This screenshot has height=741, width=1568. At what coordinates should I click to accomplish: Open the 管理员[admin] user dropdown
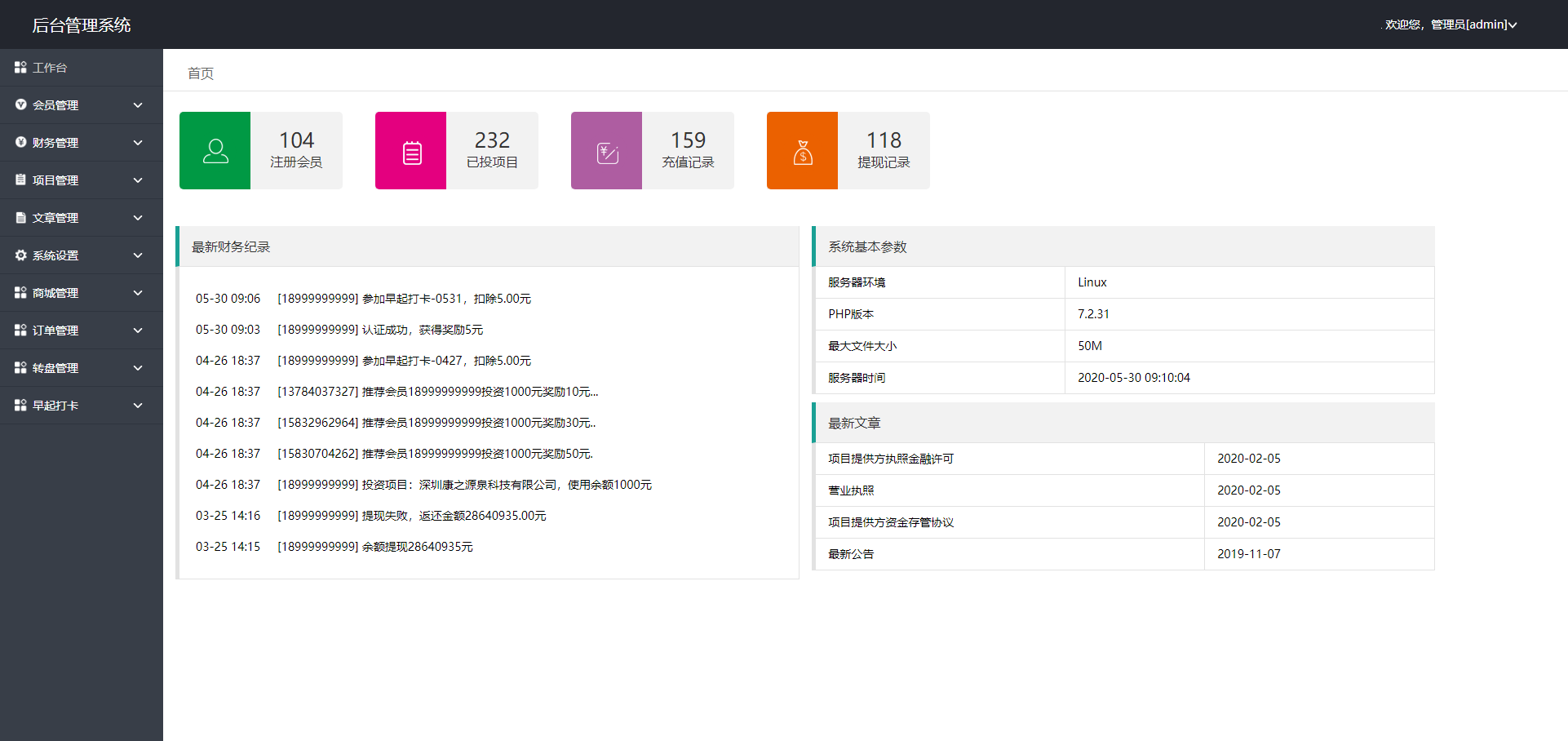click(1451, 24)
